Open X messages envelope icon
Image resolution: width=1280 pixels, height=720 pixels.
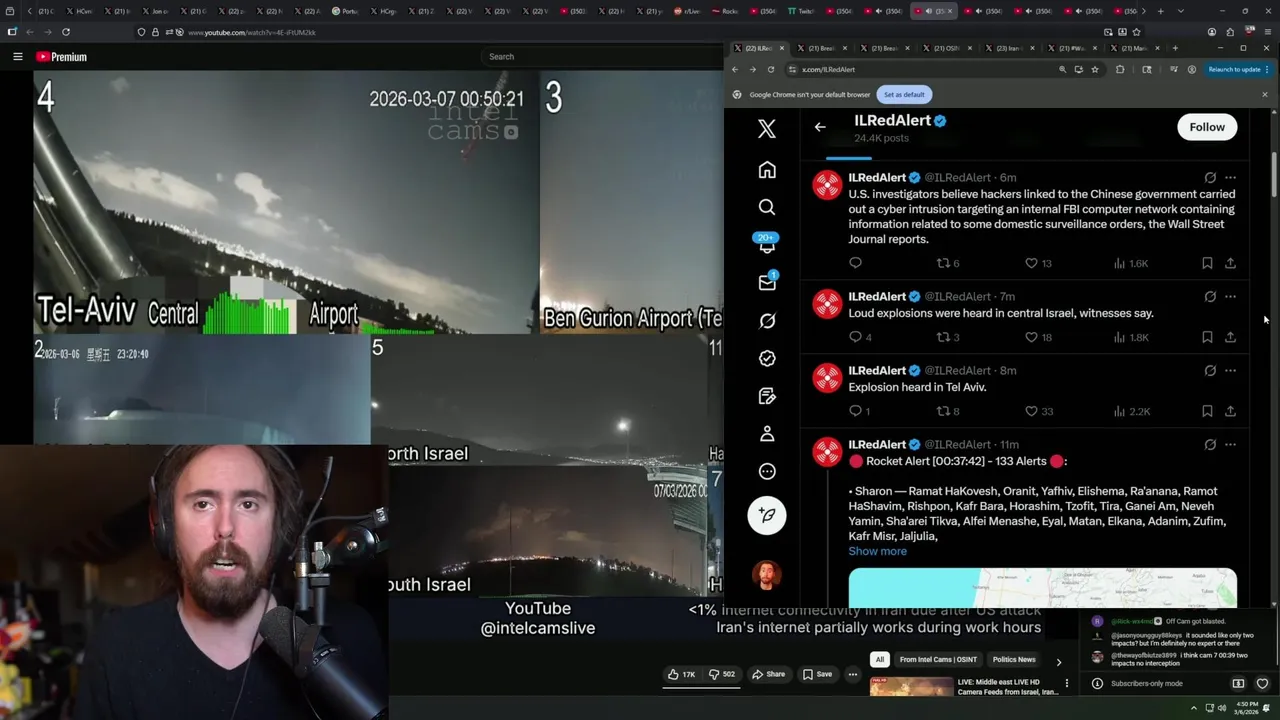[x=767, y=283]
